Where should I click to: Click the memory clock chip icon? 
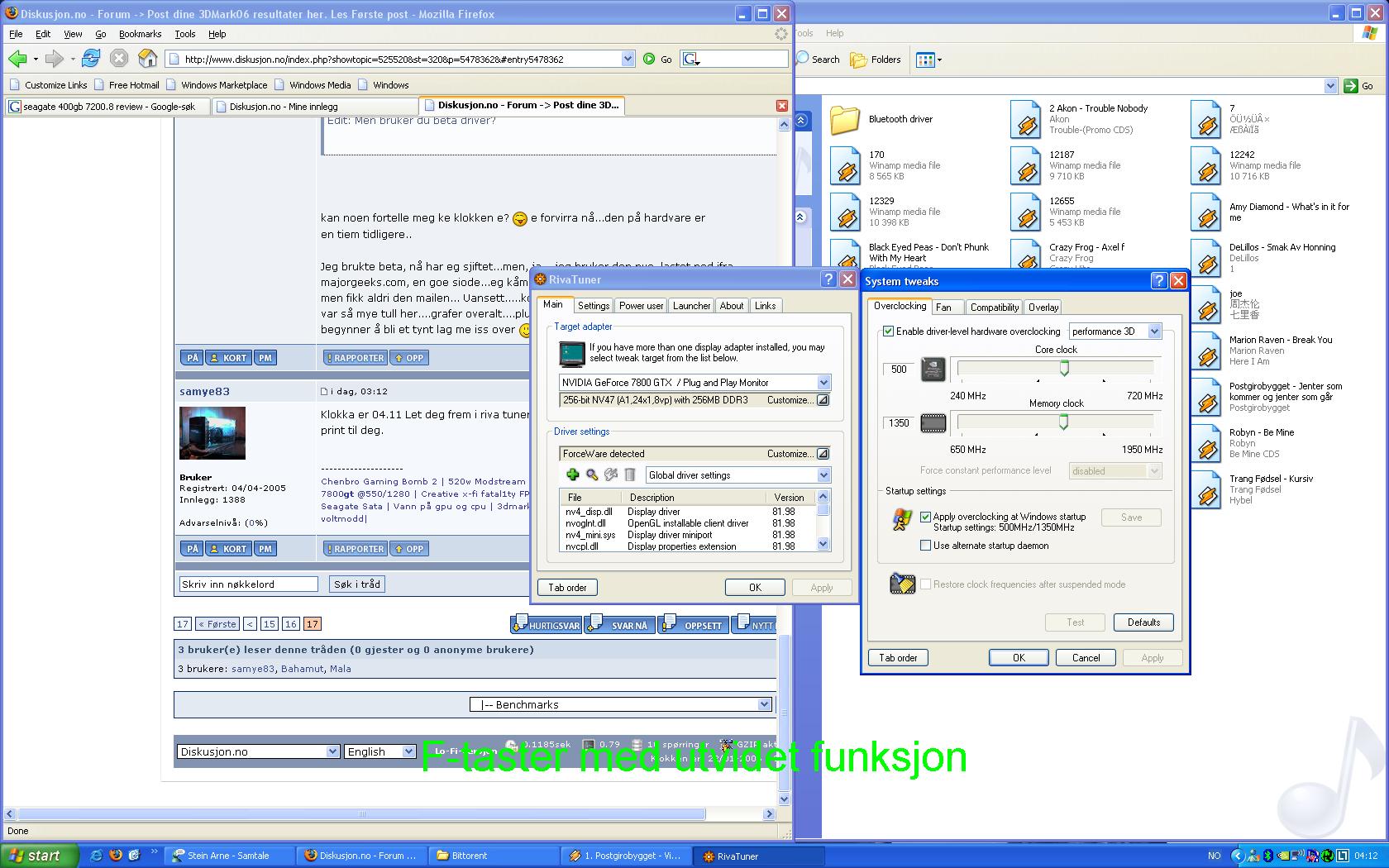(x=933, y=423)
